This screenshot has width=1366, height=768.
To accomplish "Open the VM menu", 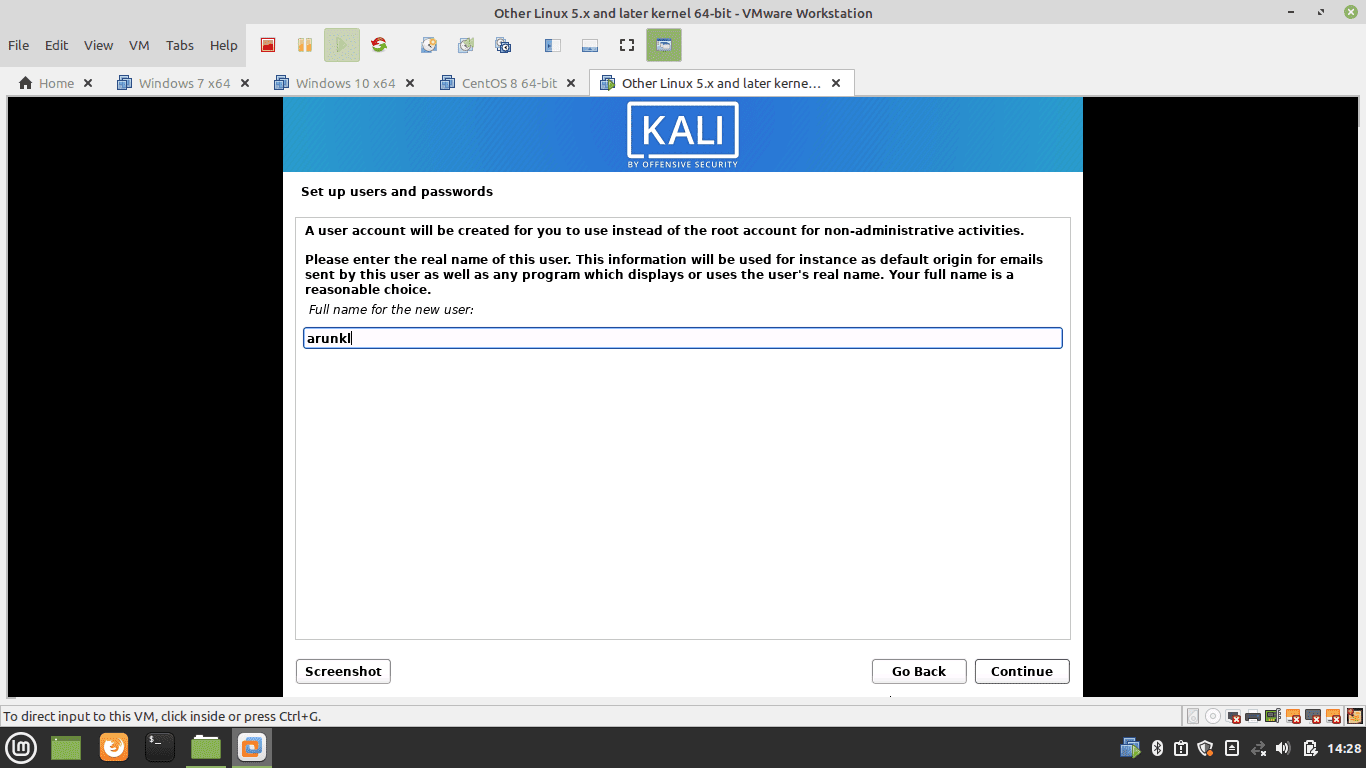I will pos(139,45).
